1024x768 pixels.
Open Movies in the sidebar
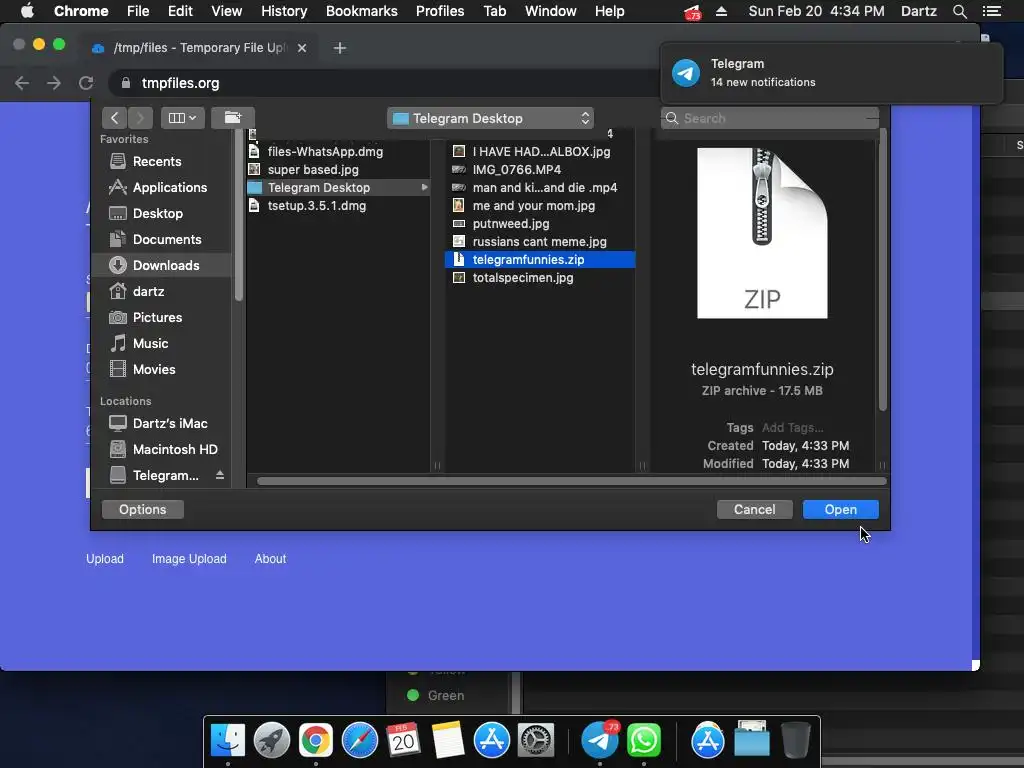tap(154, 370)
